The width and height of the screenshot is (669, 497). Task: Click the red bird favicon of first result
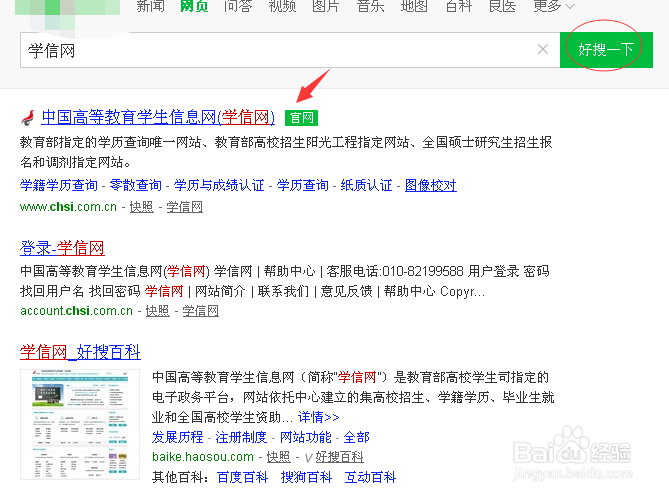[28, 118]
